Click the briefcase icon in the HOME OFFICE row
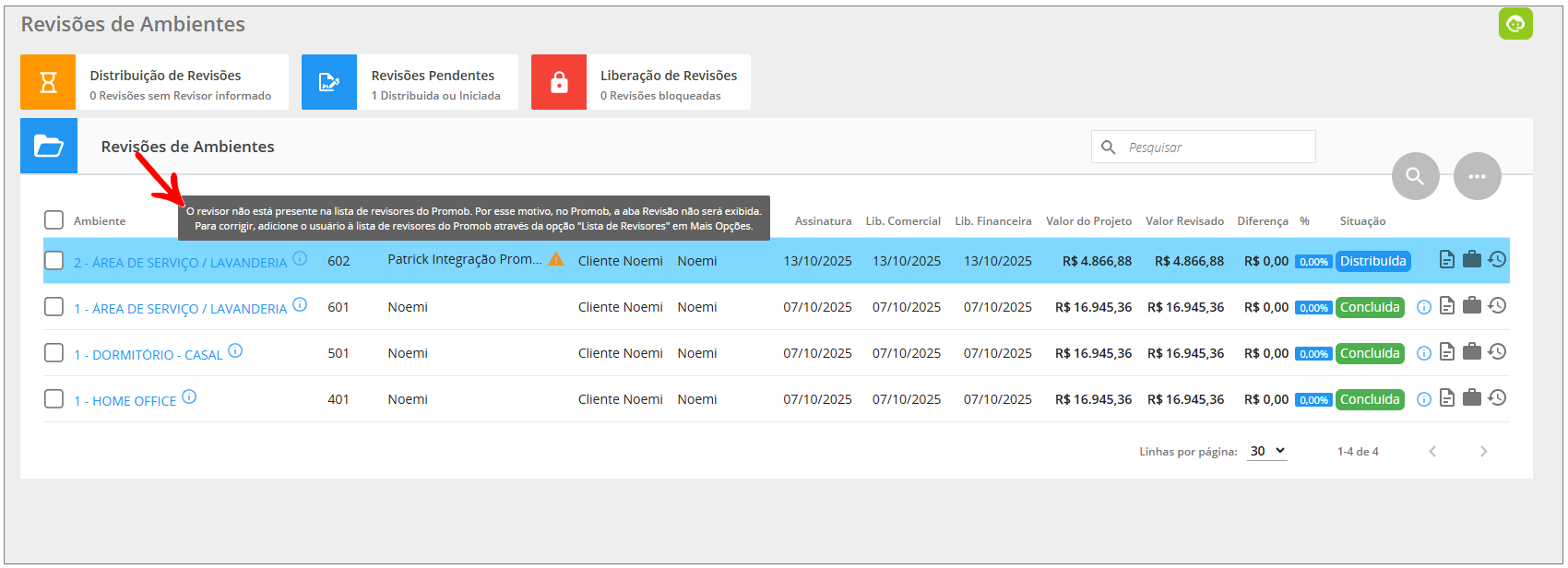 point(1472,398)
